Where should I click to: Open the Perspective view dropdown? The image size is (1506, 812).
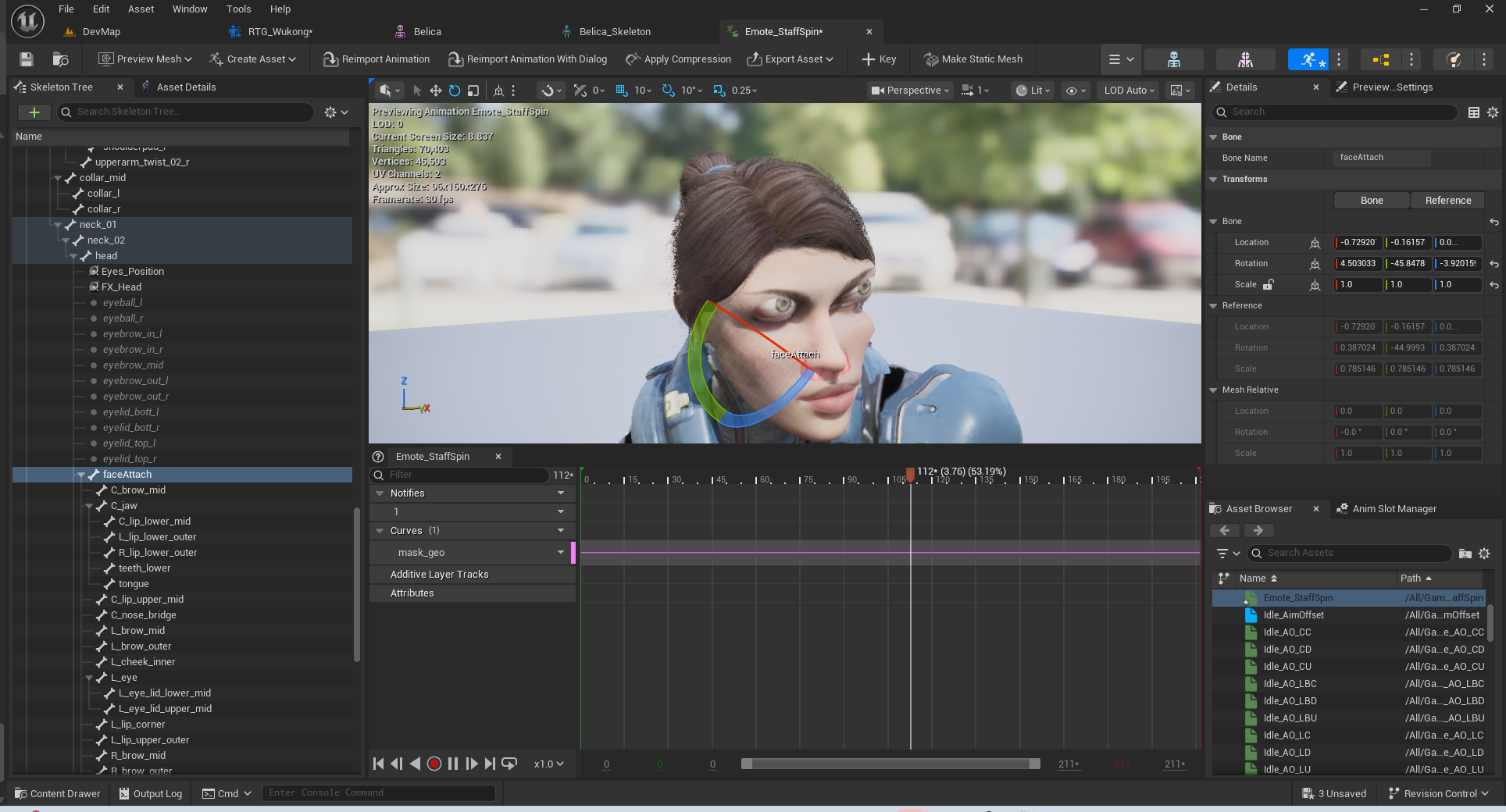tap(910, 91)
